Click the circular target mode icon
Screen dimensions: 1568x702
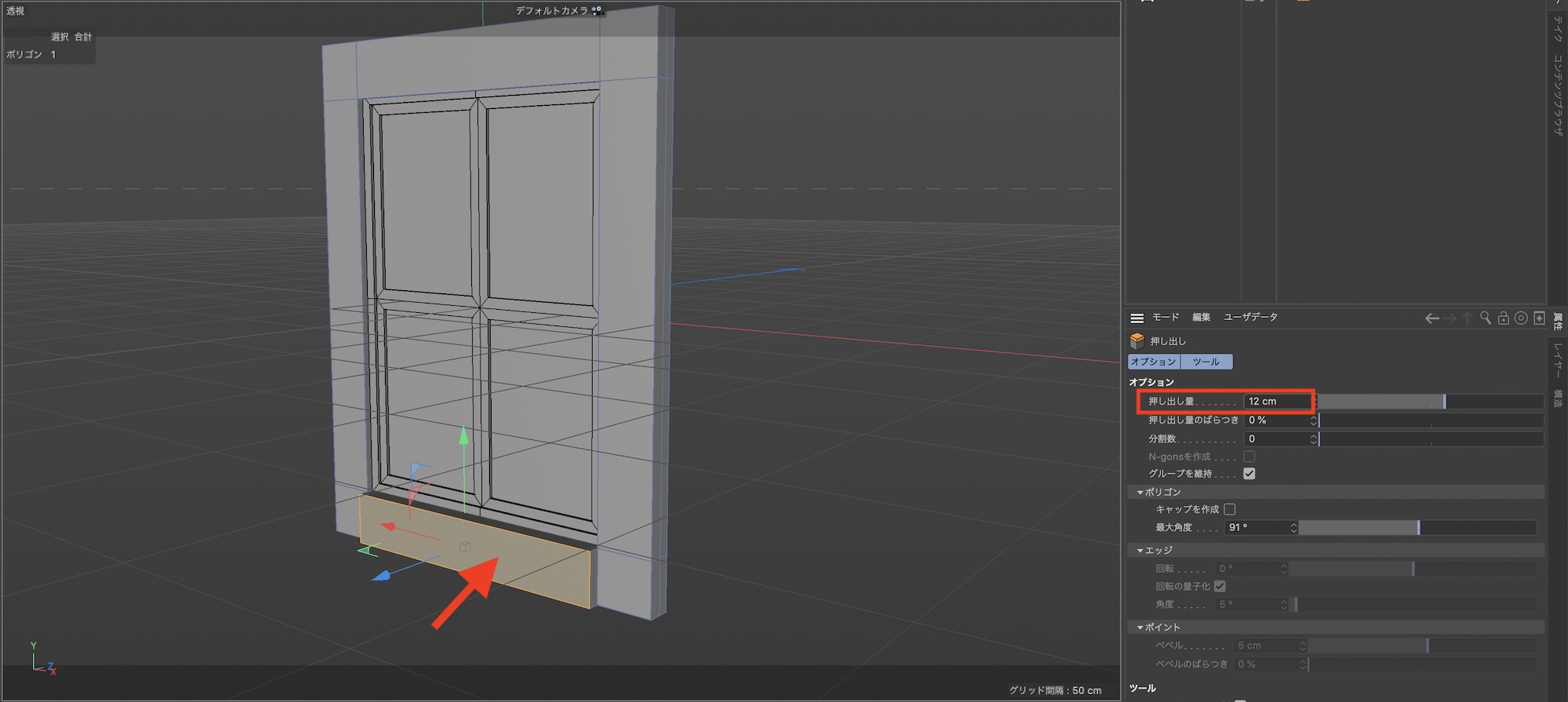[1521, 318]
